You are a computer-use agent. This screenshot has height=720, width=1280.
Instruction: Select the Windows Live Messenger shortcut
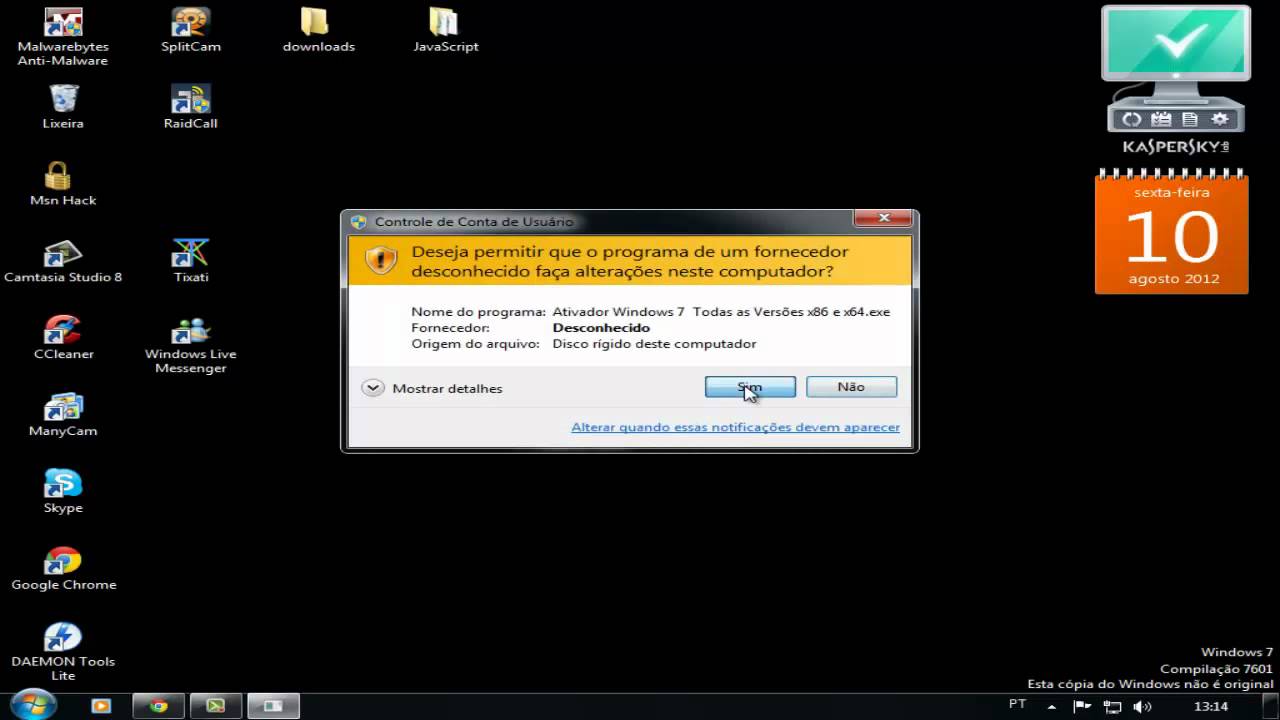[191, 345]
